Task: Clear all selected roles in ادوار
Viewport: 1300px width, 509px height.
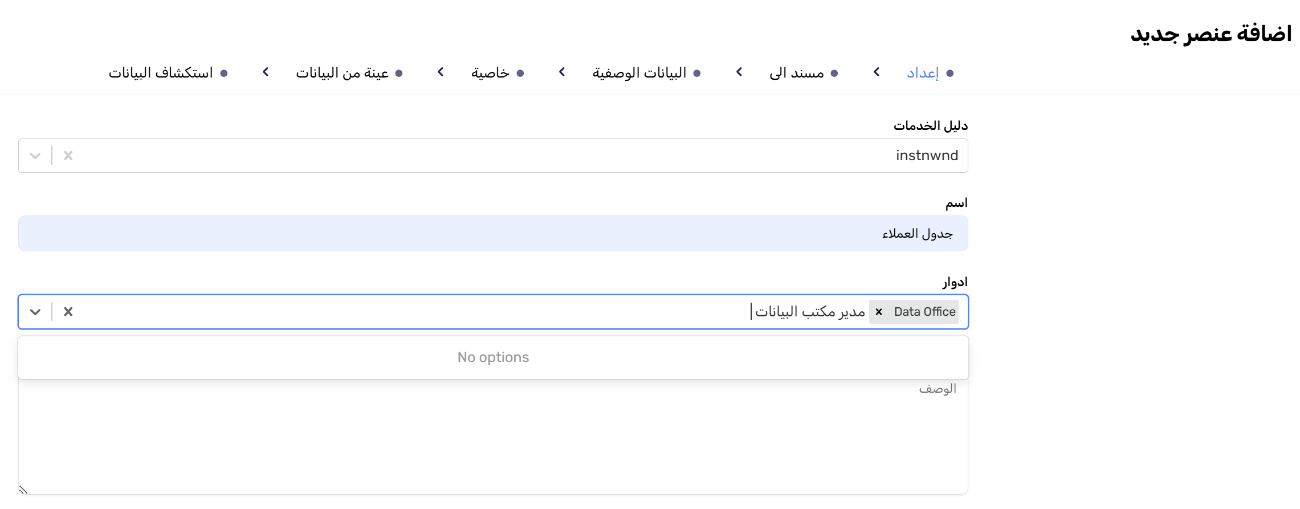Action: click(68, 312)
